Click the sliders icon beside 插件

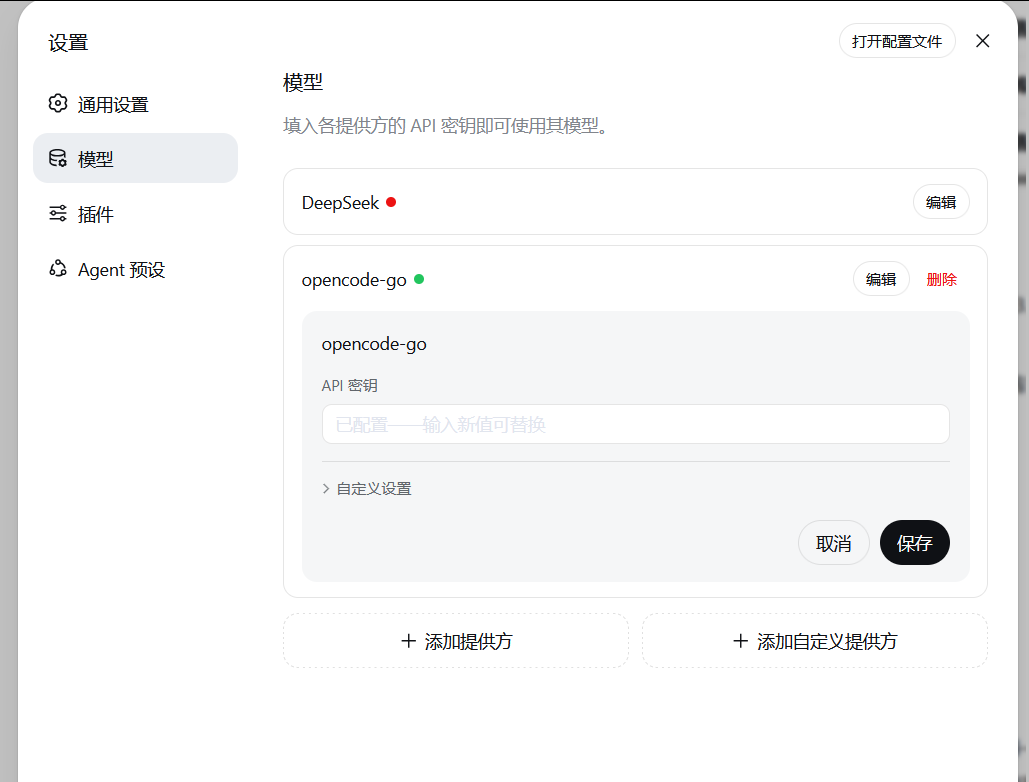(58, 213)
